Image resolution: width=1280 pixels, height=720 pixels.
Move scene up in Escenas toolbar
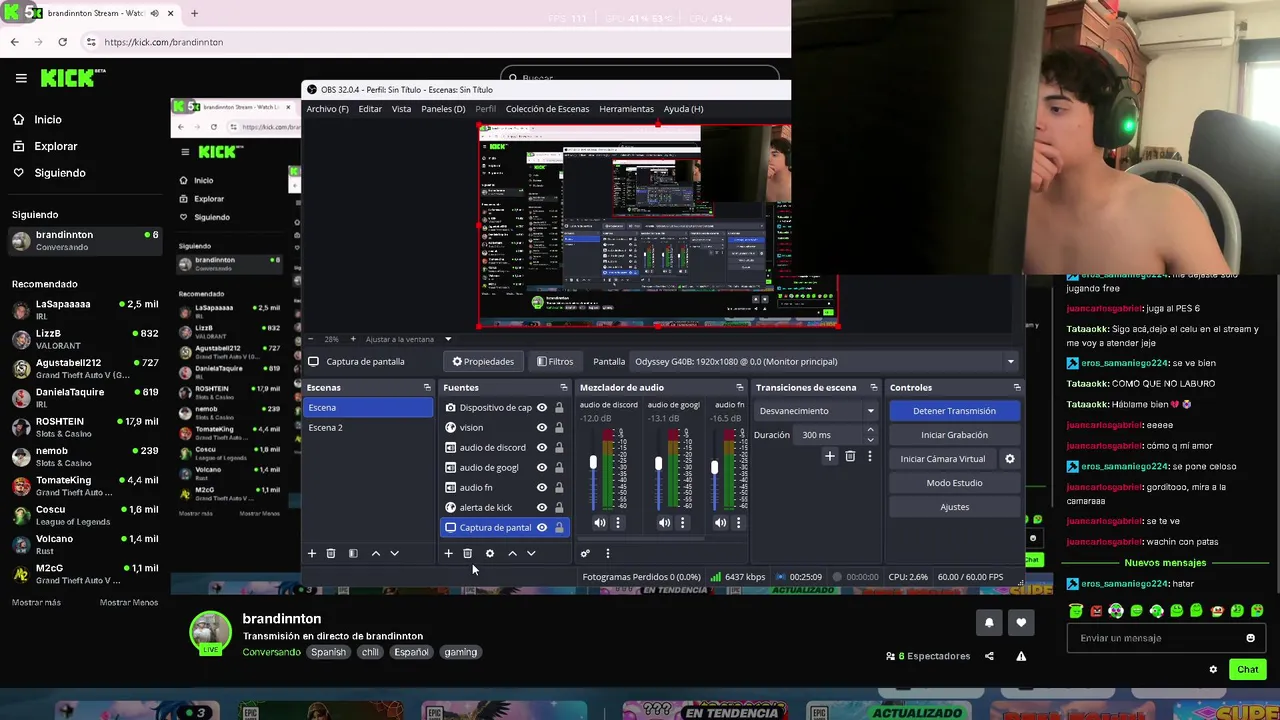point(376,553)
